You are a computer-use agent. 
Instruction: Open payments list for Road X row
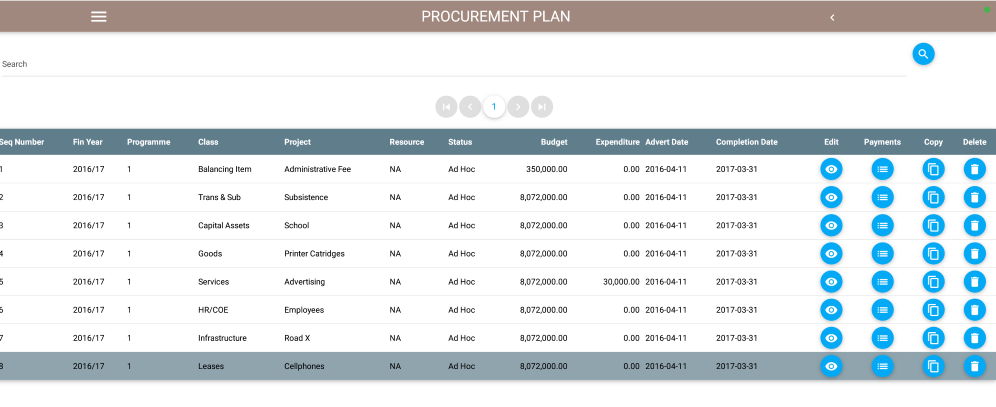pyautogui.click(x=882, y=338)
